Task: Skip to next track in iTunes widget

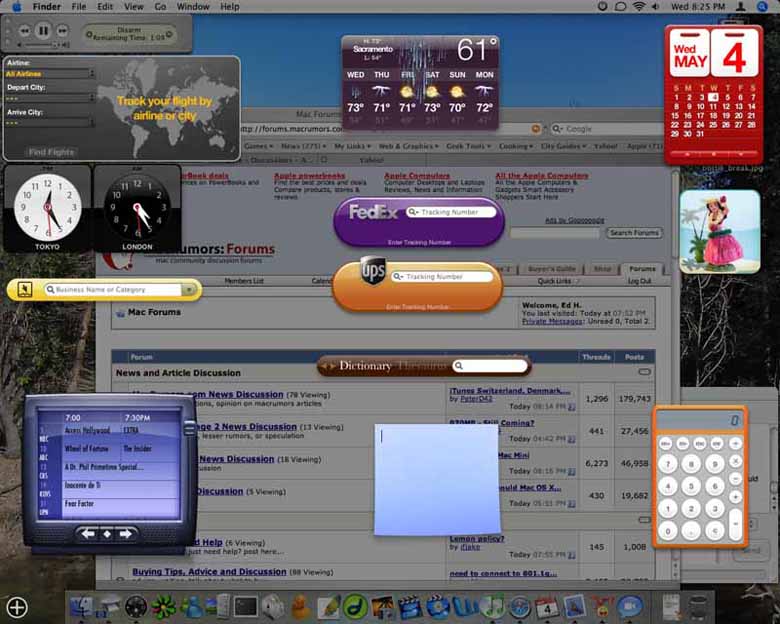Action: [62, 31]
